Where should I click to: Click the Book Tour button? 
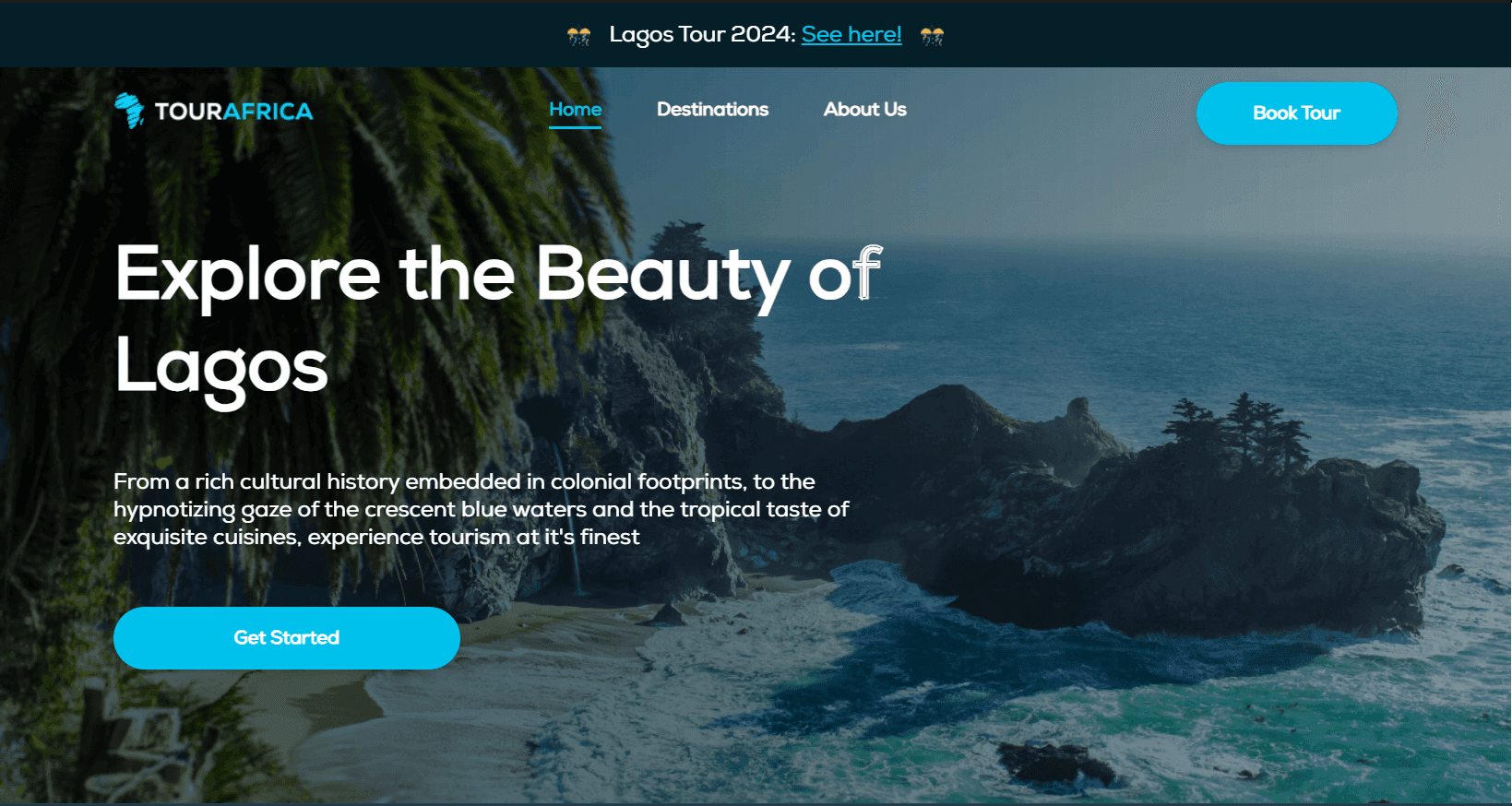1296,113
